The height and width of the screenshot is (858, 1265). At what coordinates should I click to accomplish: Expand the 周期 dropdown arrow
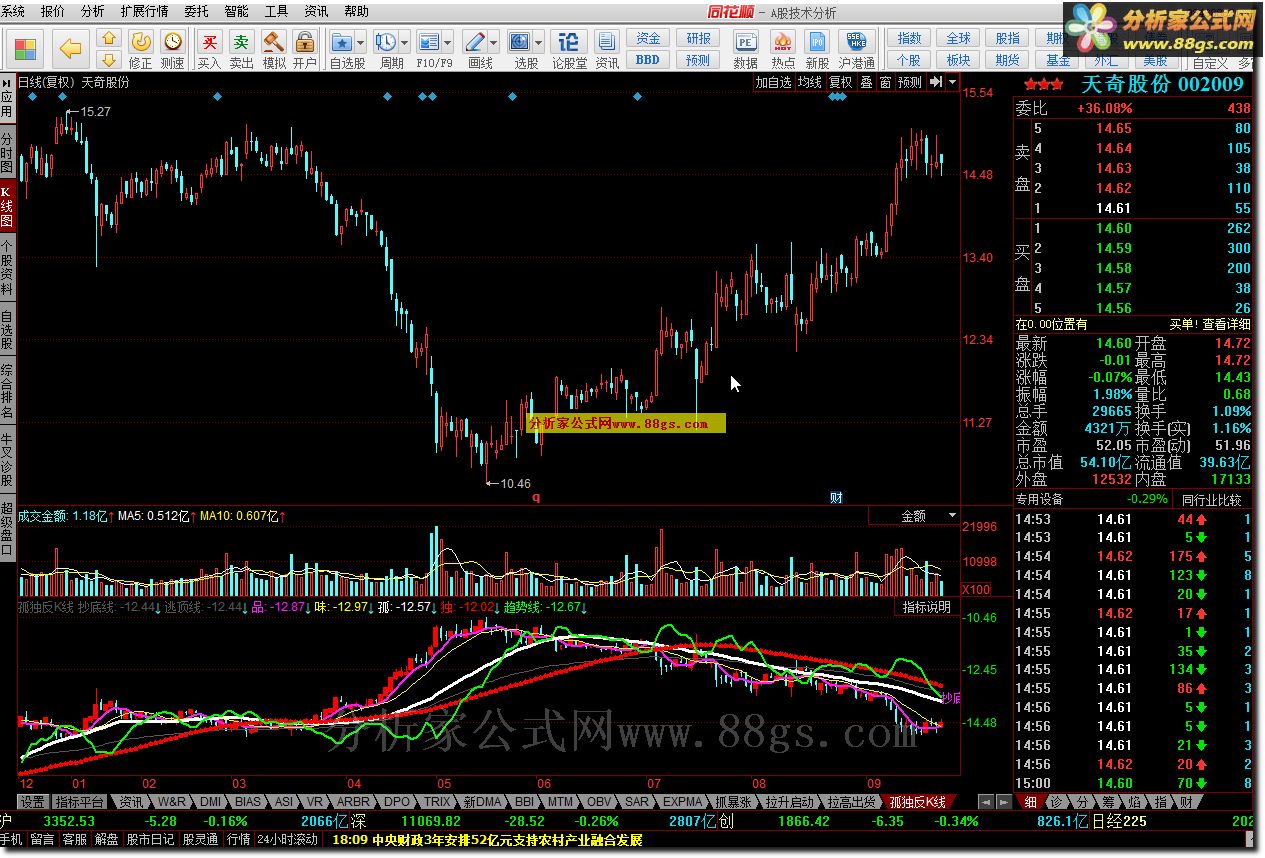click(x=404, y=43)
